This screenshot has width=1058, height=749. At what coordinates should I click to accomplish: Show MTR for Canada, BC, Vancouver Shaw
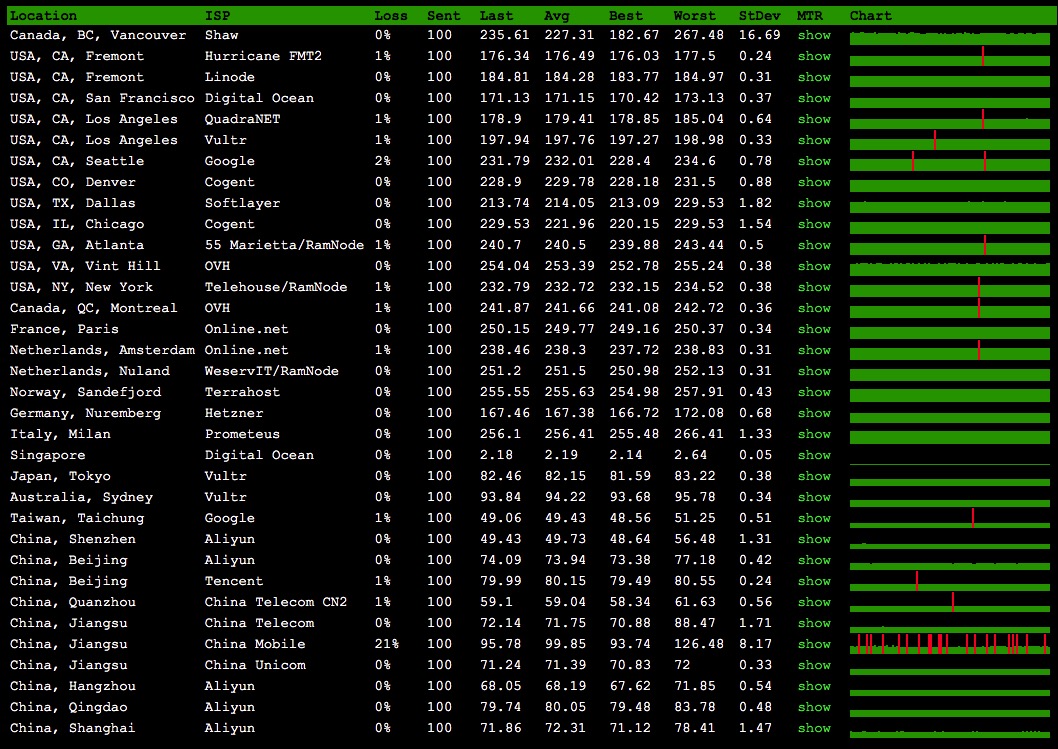tap(814, 35)
